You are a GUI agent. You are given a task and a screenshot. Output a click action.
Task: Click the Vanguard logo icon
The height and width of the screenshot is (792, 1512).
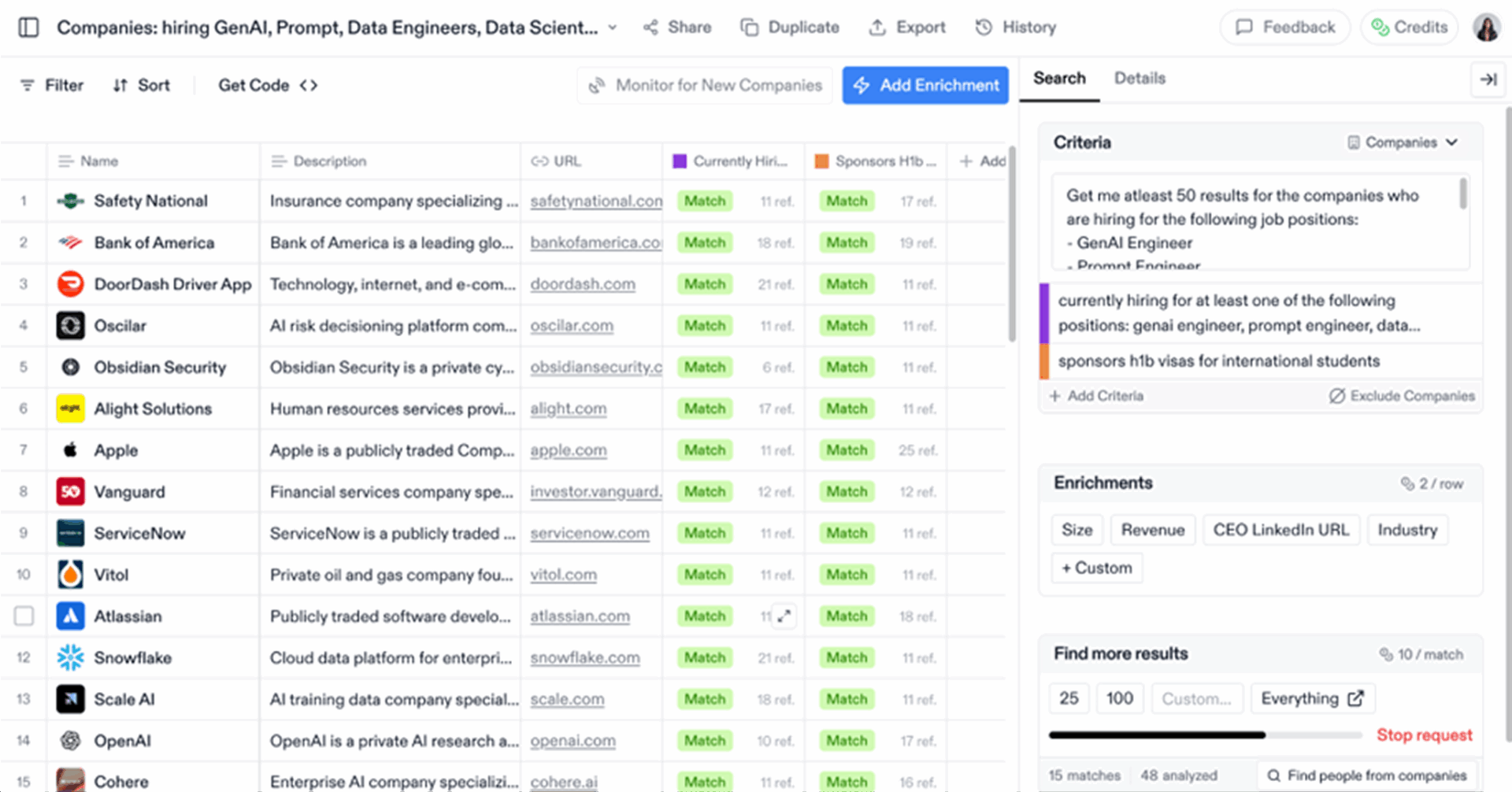pyautogui.click(x=71, y=492)
